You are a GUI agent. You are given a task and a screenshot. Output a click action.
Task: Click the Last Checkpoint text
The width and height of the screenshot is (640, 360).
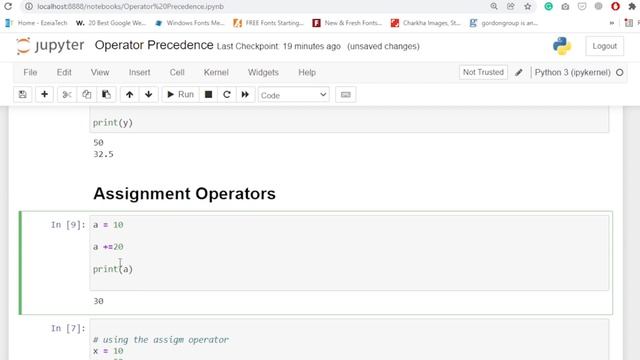pyautogui.click(x=278, y=47)
